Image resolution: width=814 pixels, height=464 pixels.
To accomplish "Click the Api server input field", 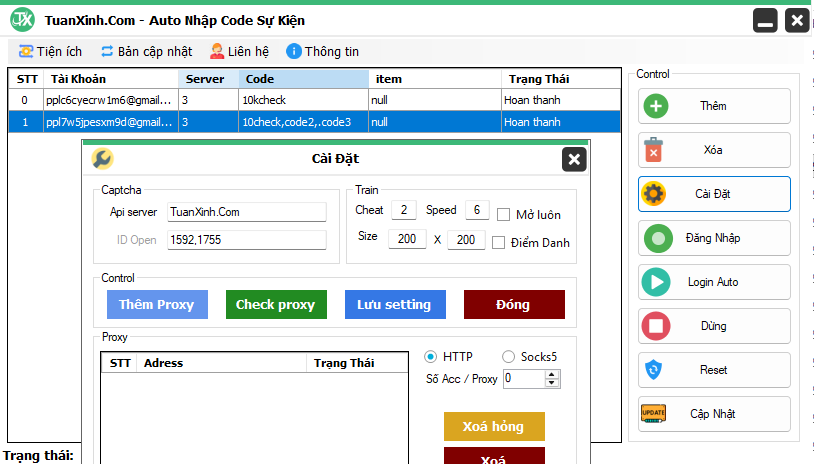I will [x=246, y=212].
